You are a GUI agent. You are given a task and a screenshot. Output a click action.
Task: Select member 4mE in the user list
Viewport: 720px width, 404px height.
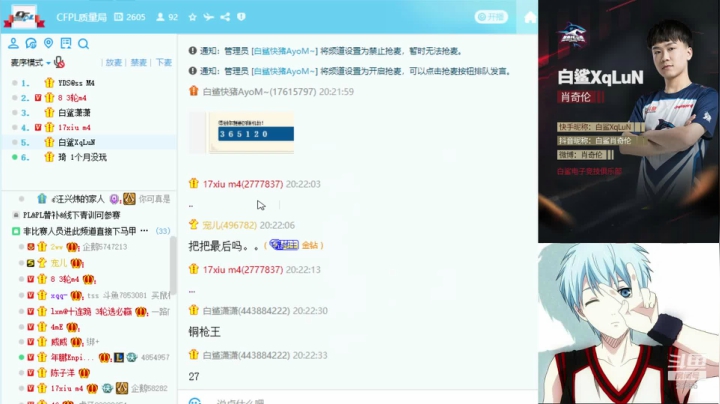pyautogui.click(x=57, y=327)
